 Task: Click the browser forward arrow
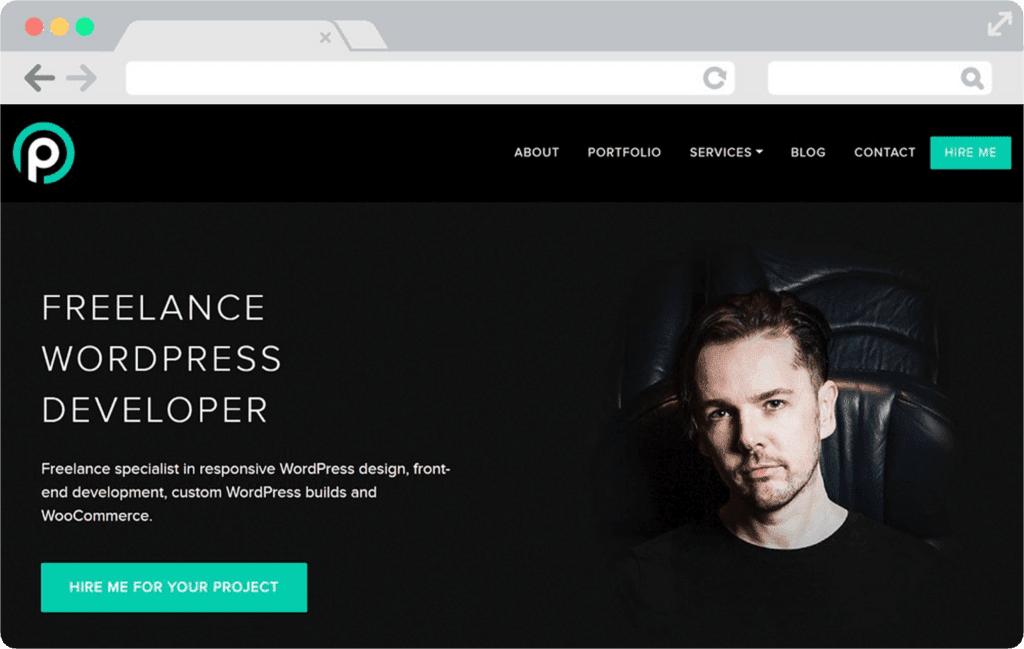click(82, 78)
